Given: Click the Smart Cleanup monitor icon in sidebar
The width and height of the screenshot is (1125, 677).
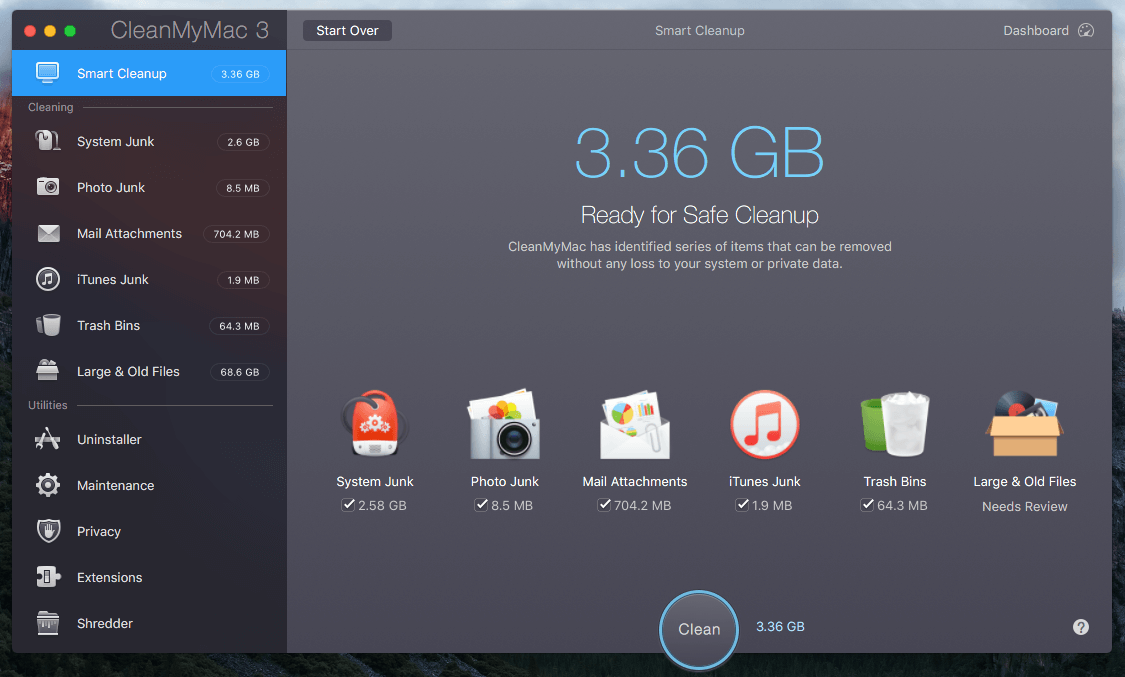Looking at the screenshot, I should pyautogui.click(x=48, y=73).
